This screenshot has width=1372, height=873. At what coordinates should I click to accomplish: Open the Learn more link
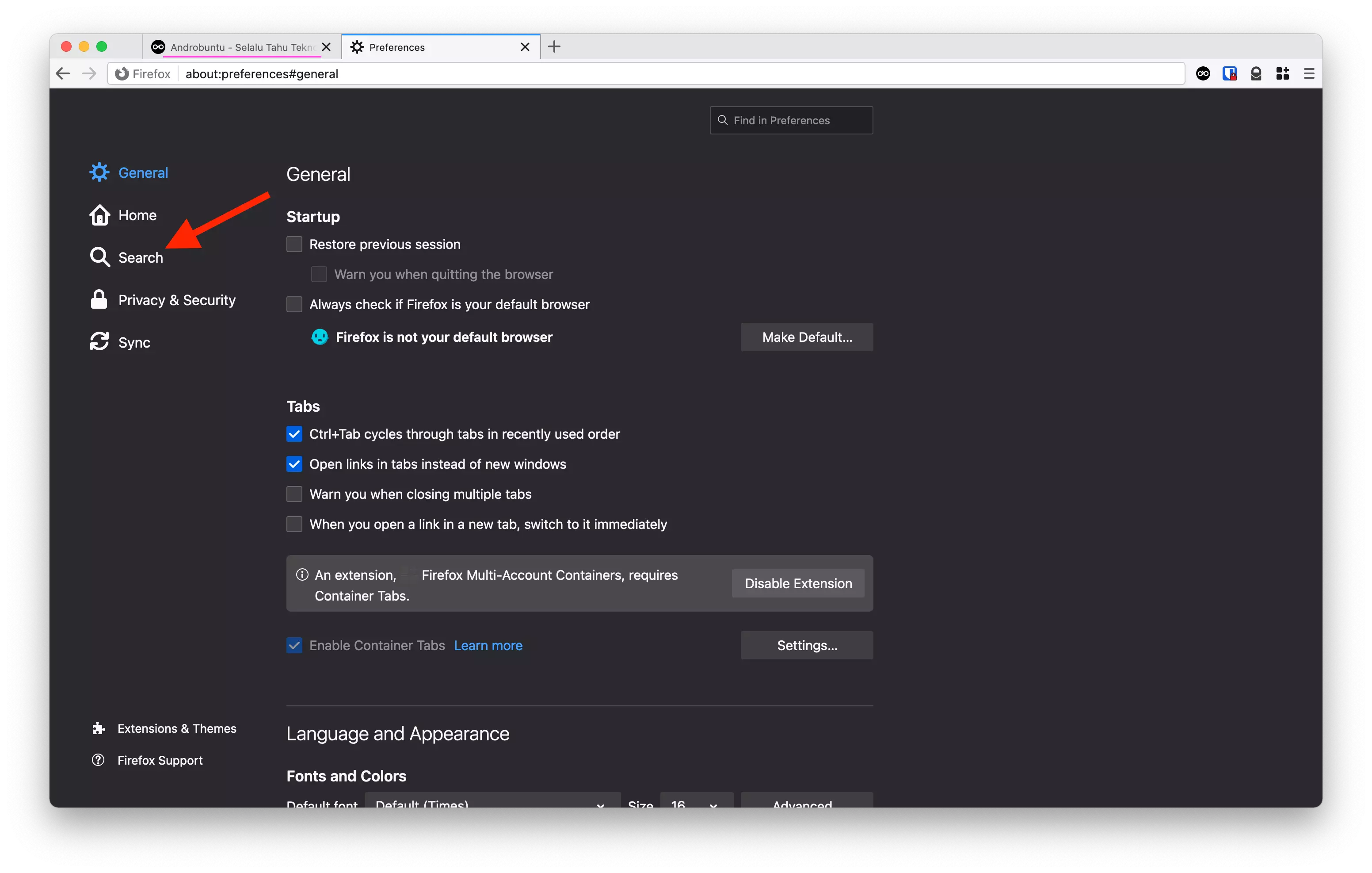tap(488, 645)
